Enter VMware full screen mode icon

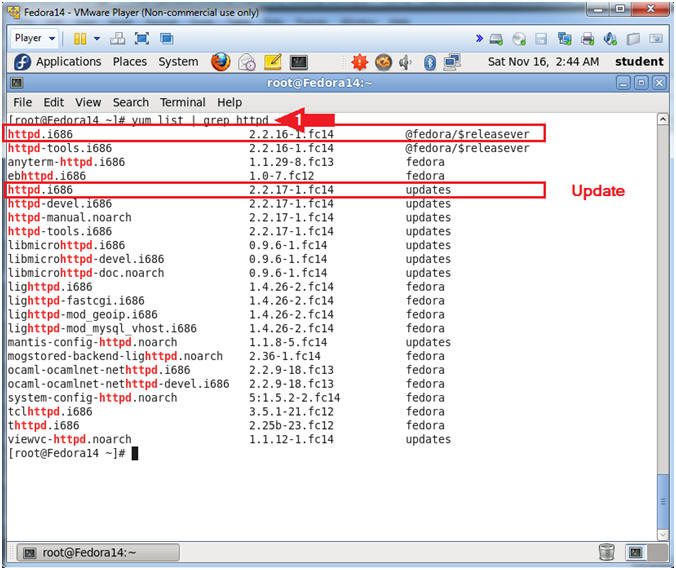click(x=142, y=39)
